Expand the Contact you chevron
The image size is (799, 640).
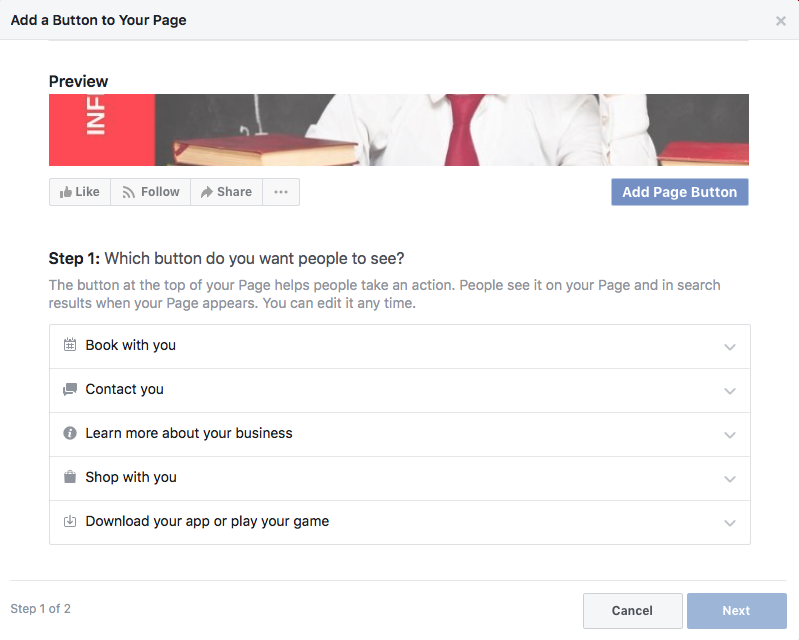[x=730, y=391]
